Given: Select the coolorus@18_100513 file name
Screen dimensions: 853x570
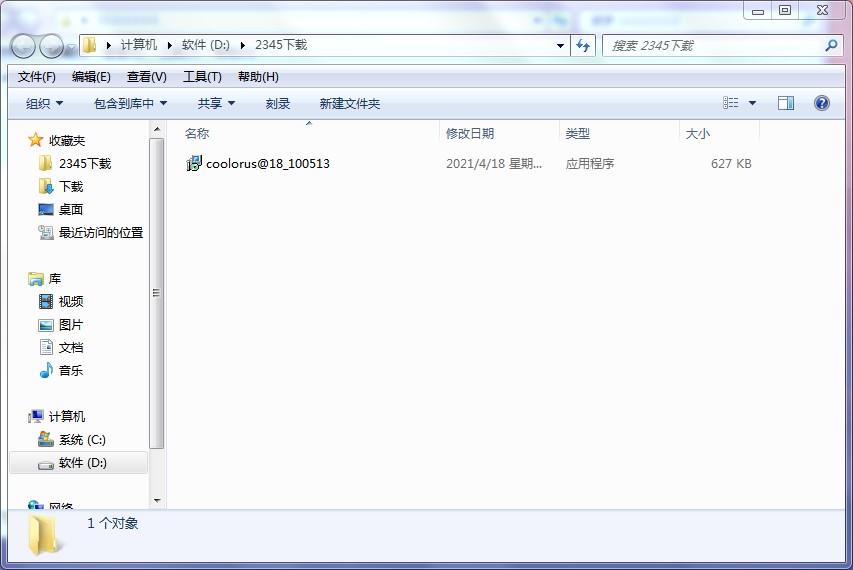Looking at the screenshot, I should (x=268, y=163).
